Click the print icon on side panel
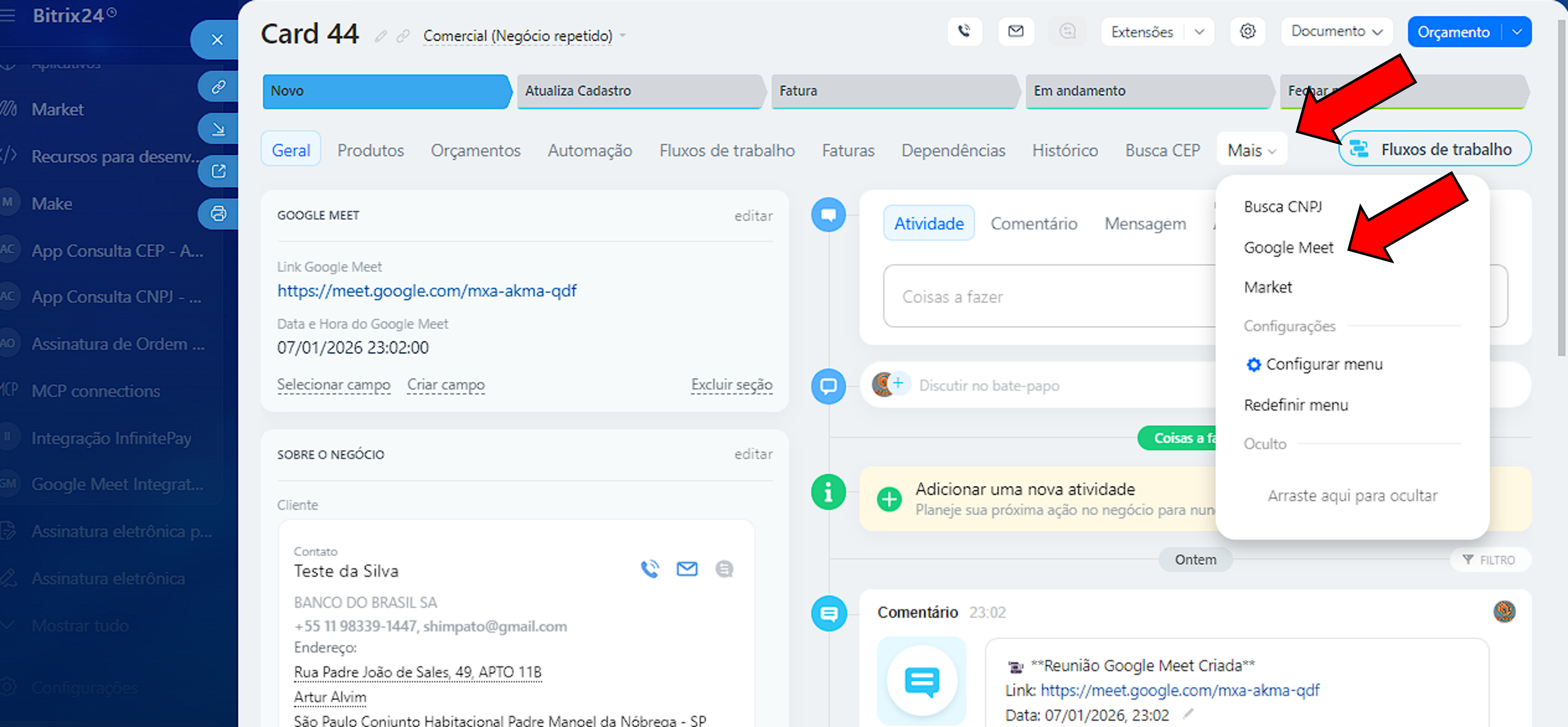Screen dimensions: 1568x727 tap(218, 214)
